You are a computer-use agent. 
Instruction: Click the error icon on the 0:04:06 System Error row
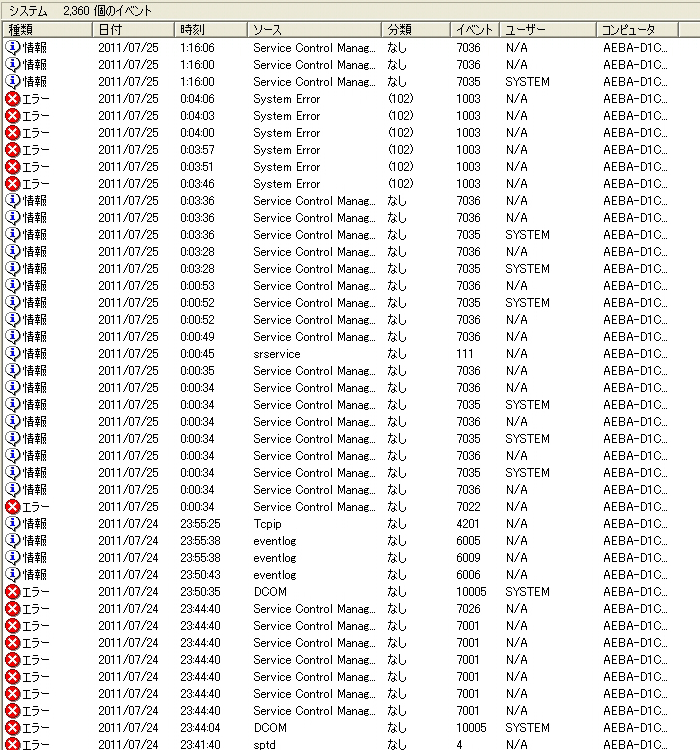(13, 99)
